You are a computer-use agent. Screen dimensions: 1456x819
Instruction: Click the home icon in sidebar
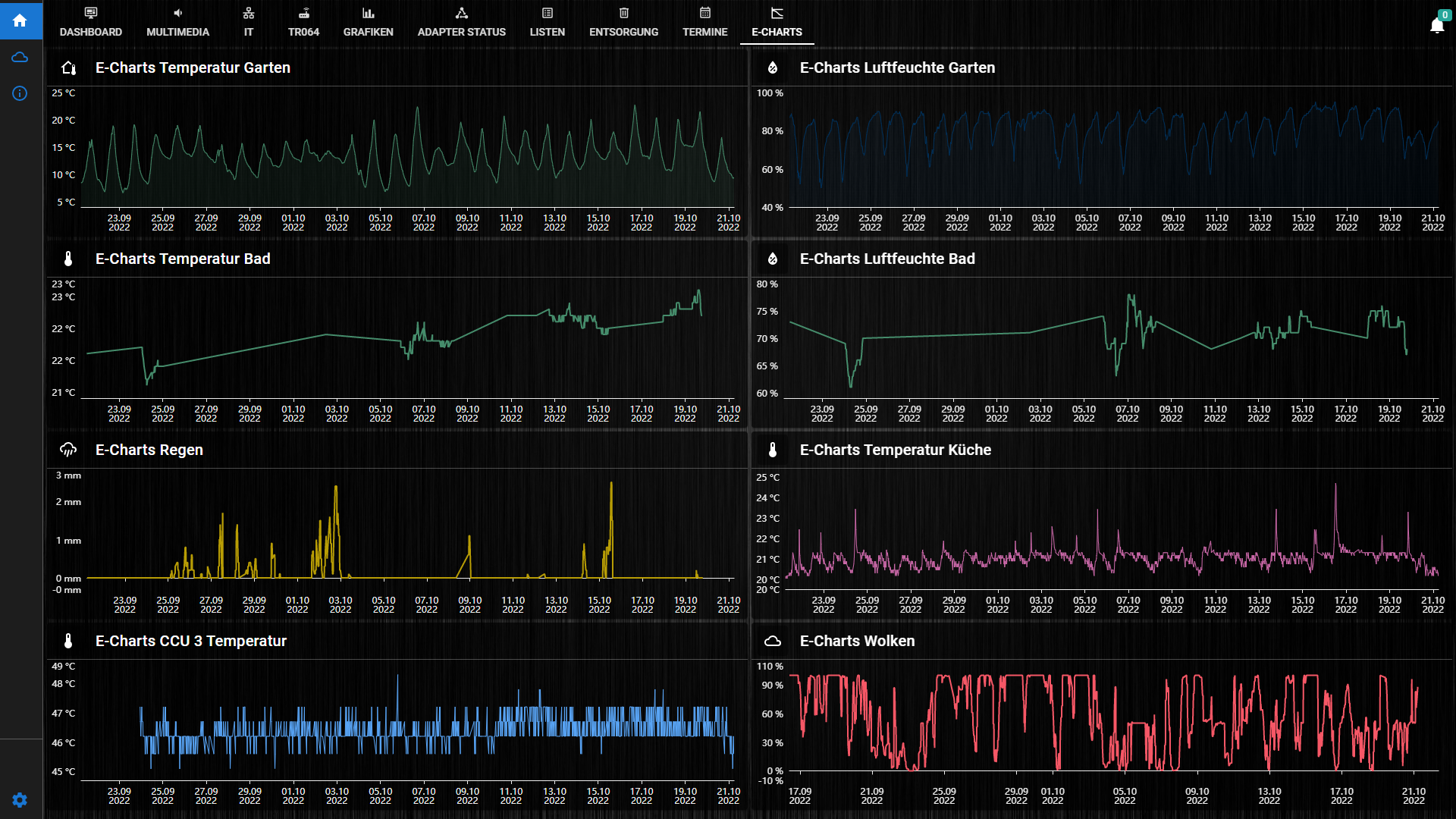(20, 20)
